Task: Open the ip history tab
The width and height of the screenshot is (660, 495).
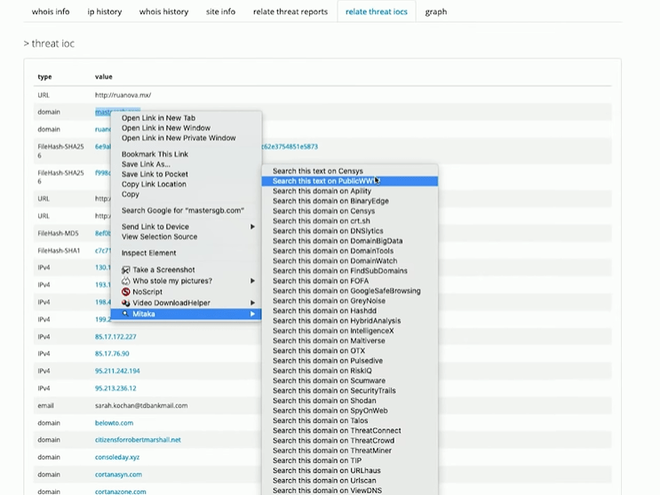Action: 104,12
